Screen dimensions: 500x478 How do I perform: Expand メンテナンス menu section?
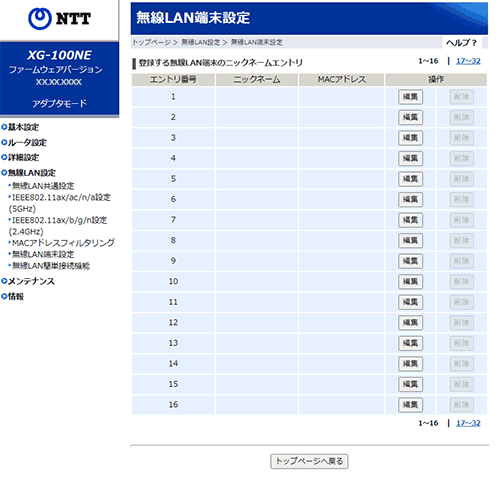click(x=28, y=281)
